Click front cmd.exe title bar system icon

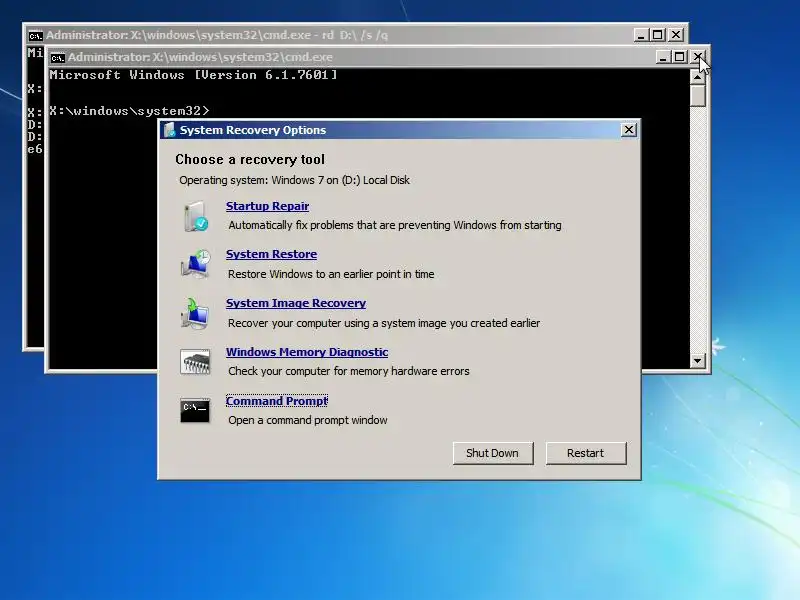(x=58, y=58)
